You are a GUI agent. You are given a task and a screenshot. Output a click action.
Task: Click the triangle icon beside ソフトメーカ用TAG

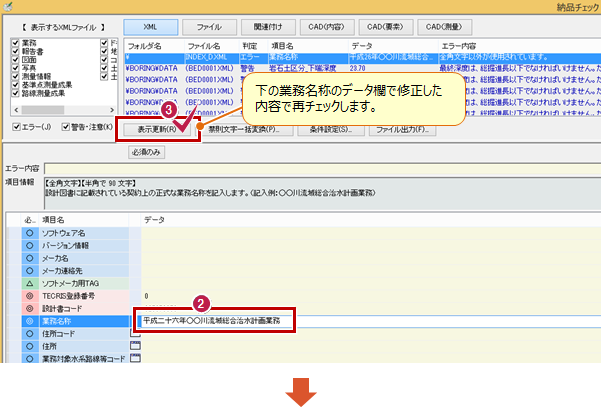(x=28, y=283)
